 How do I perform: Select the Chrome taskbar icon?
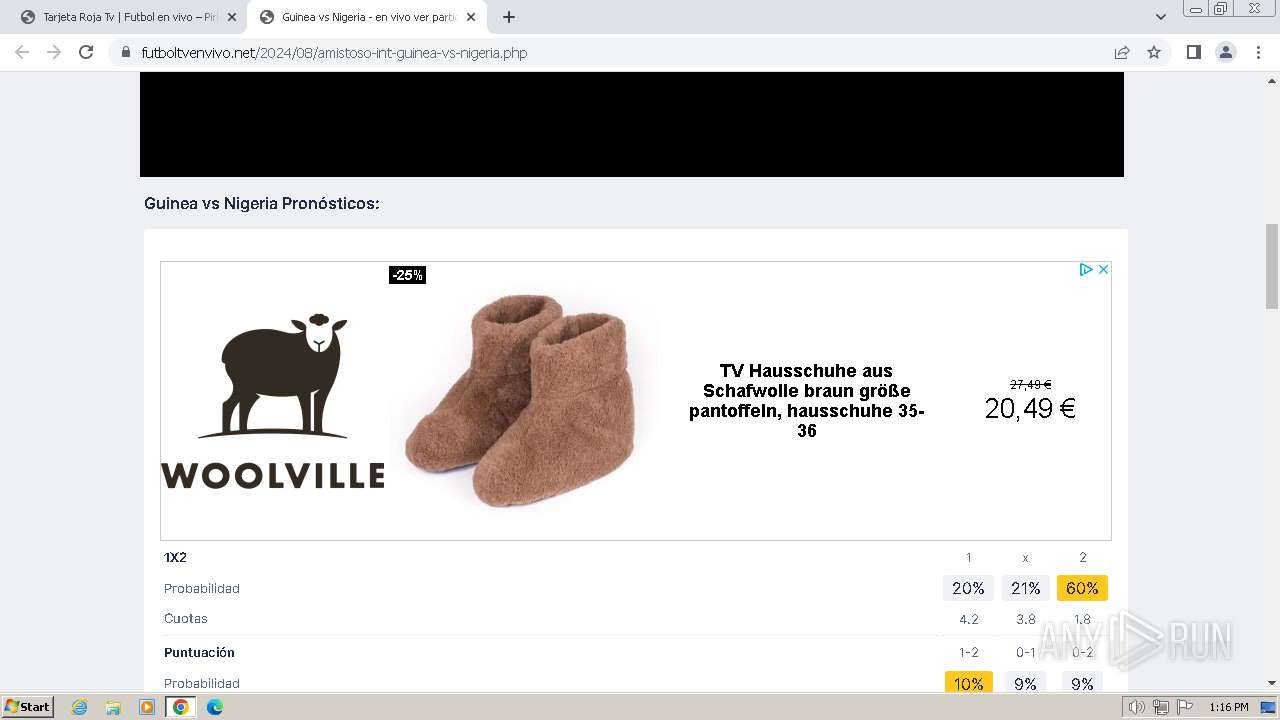click(x=180, y=707)
